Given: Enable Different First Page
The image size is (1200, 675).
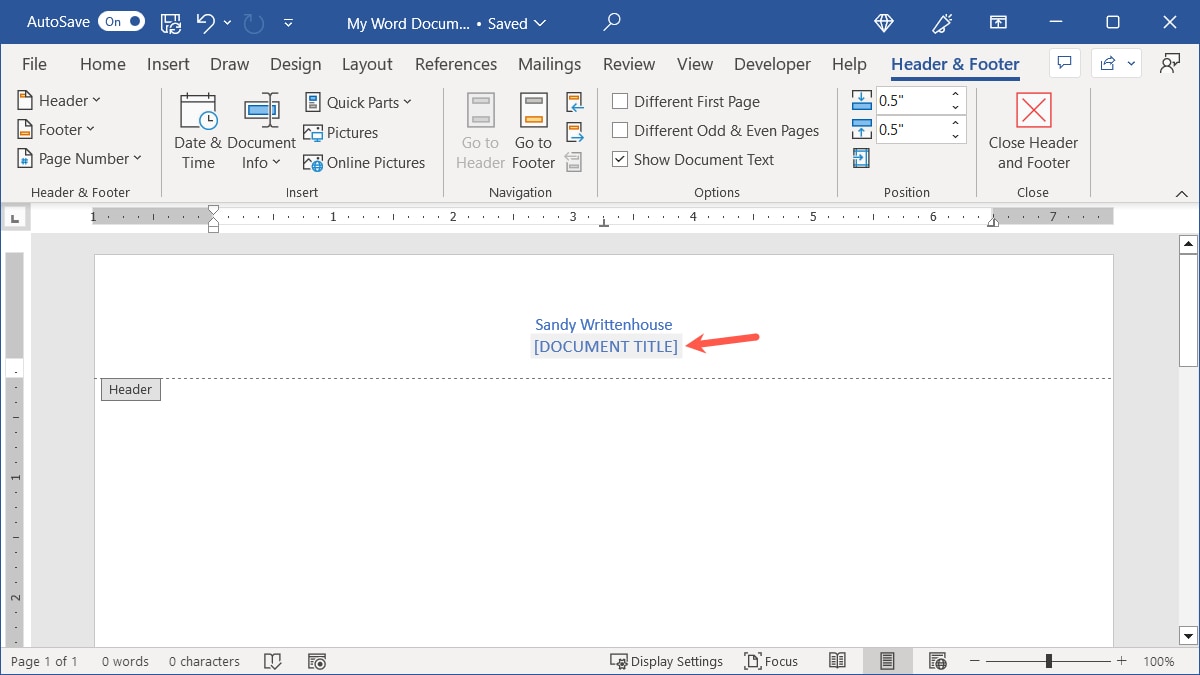Looking at the screenshot, I should 620,101.
